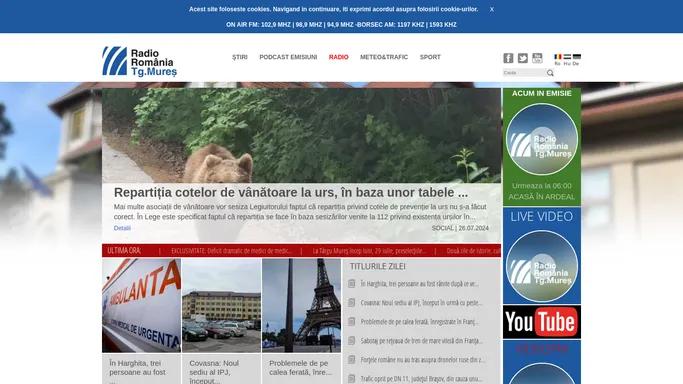Open the Detalii link under the bear article
The image size is (683, 384).
122,228
